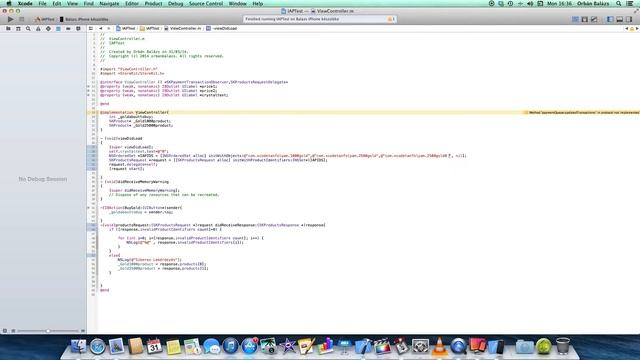
Task: Open the File menu
Action: (42, 4)
